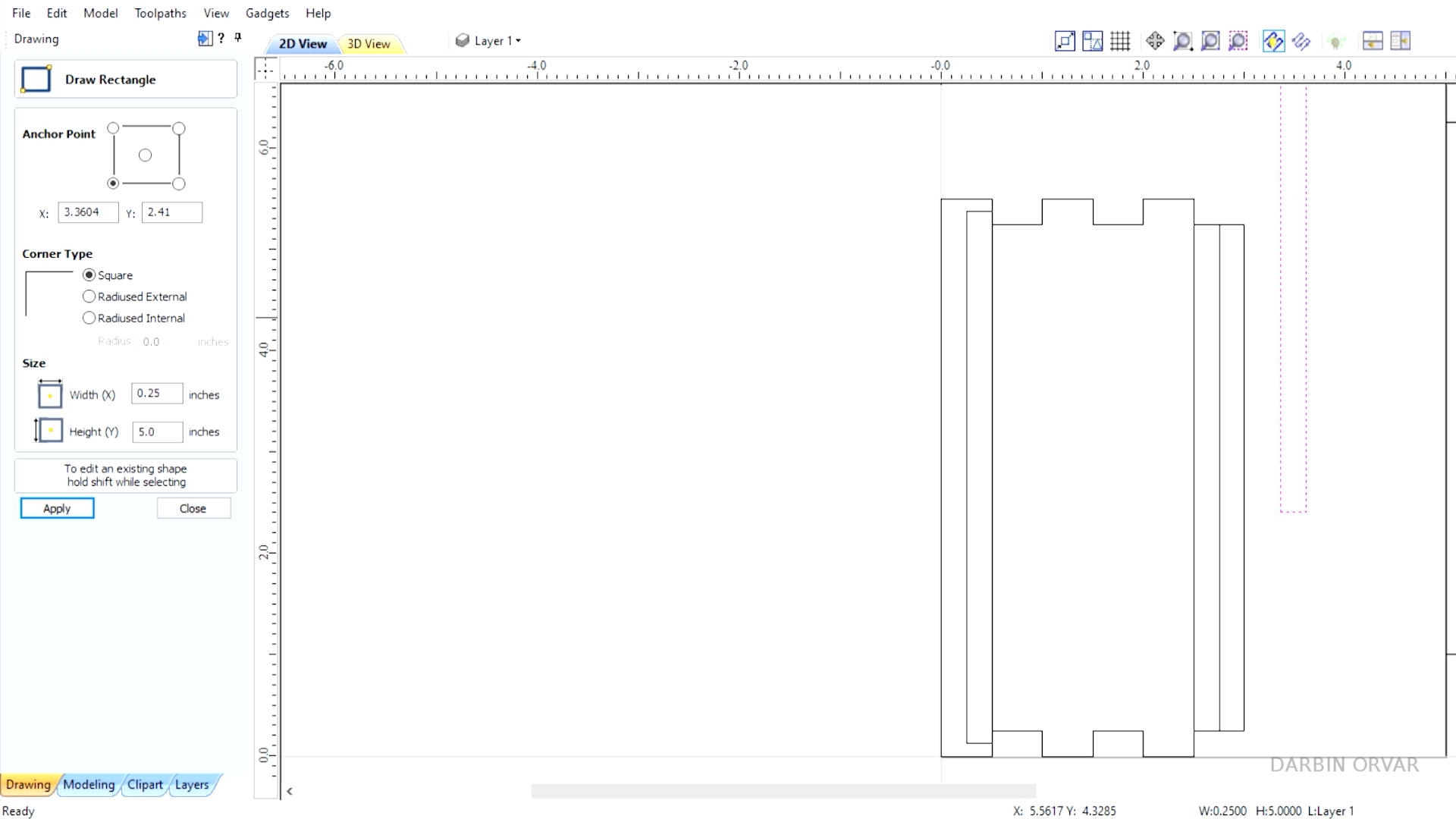Collapse the left panel with the chevron
1456x819 pixels.
click(289, 790)
